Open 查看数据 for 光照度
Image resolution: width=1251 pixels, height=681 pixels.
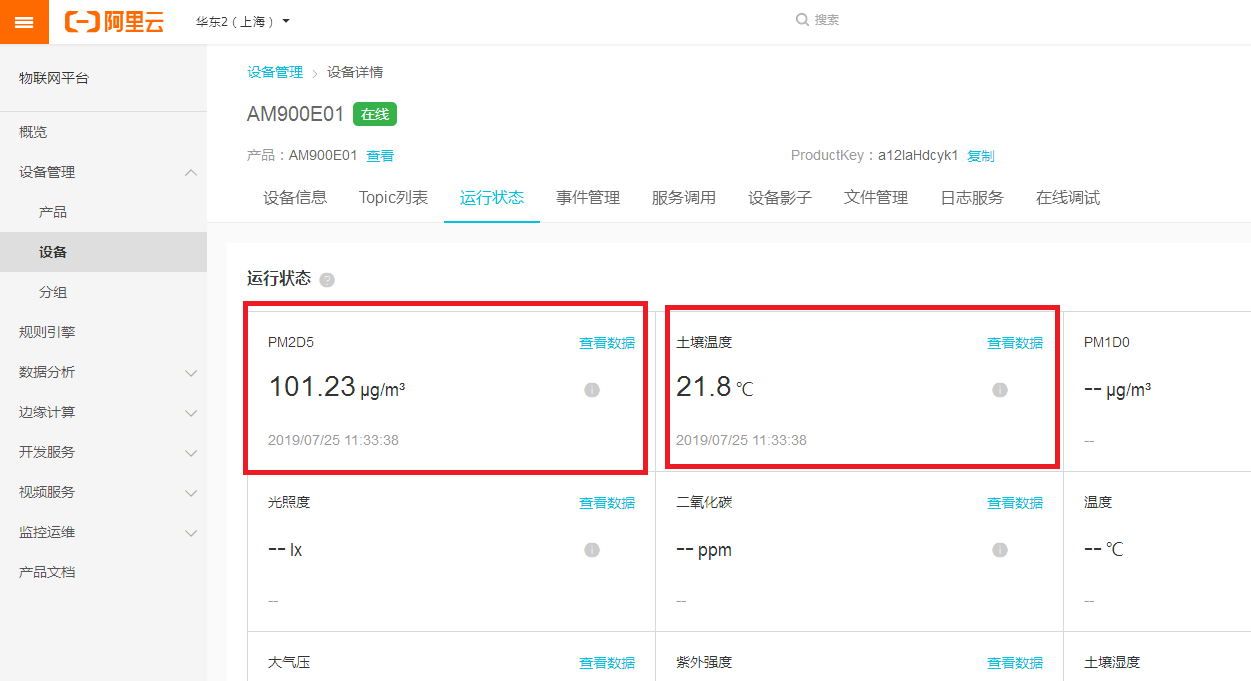(x=607, y=503)
